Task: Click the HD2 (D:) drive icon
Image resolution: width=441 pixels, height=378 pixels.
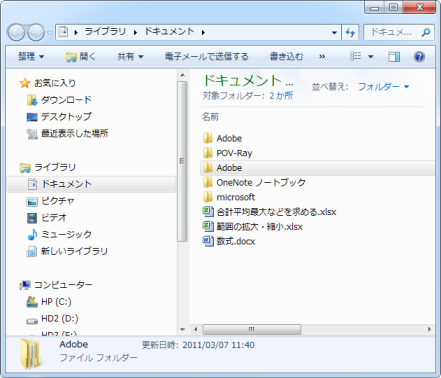Action: pyautogui.click(x=32, y=320)
